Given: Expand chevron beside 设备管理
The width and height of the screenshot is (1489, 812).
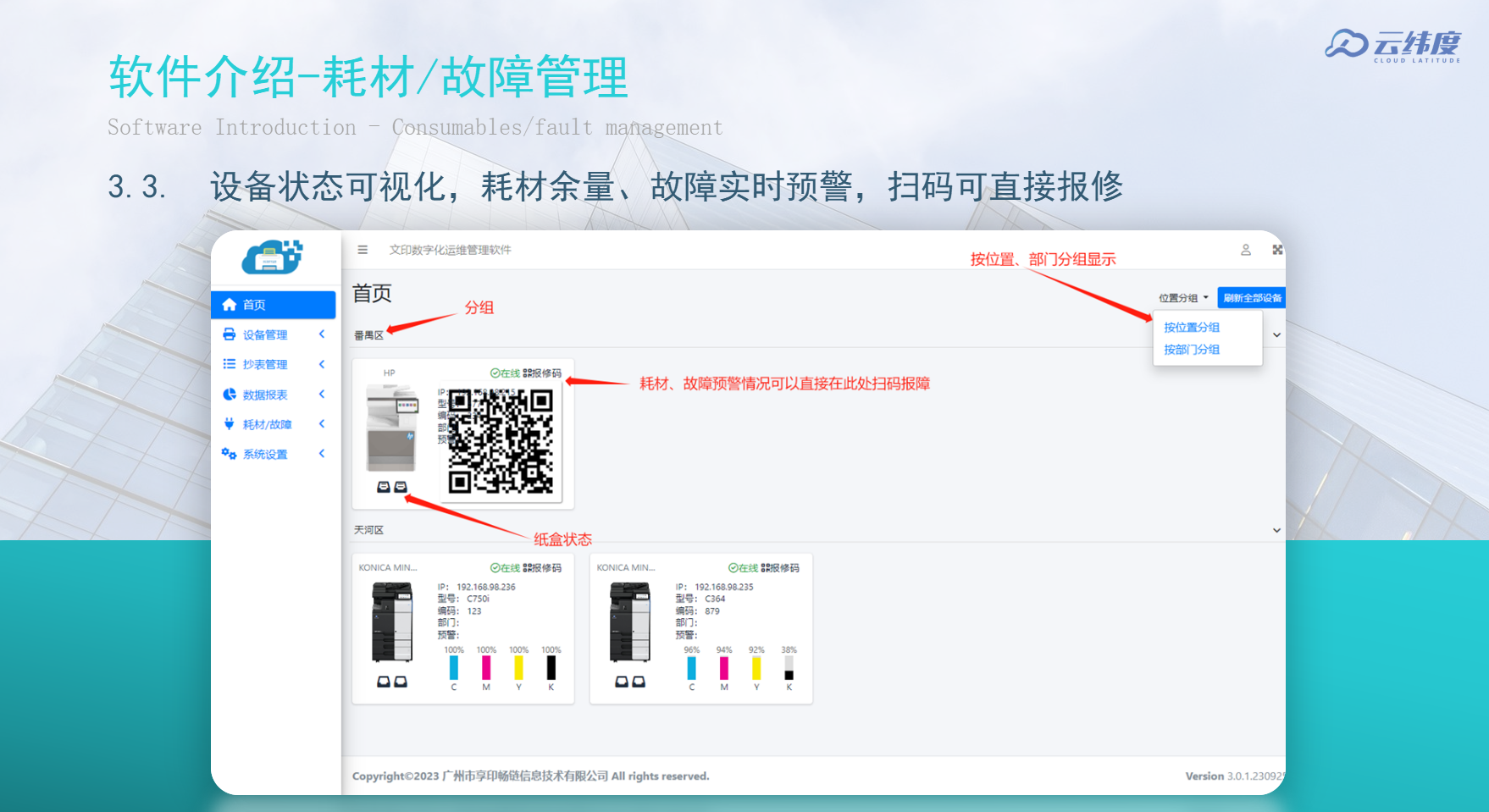Looking at the screenshot, I should [x=322, y=334].
